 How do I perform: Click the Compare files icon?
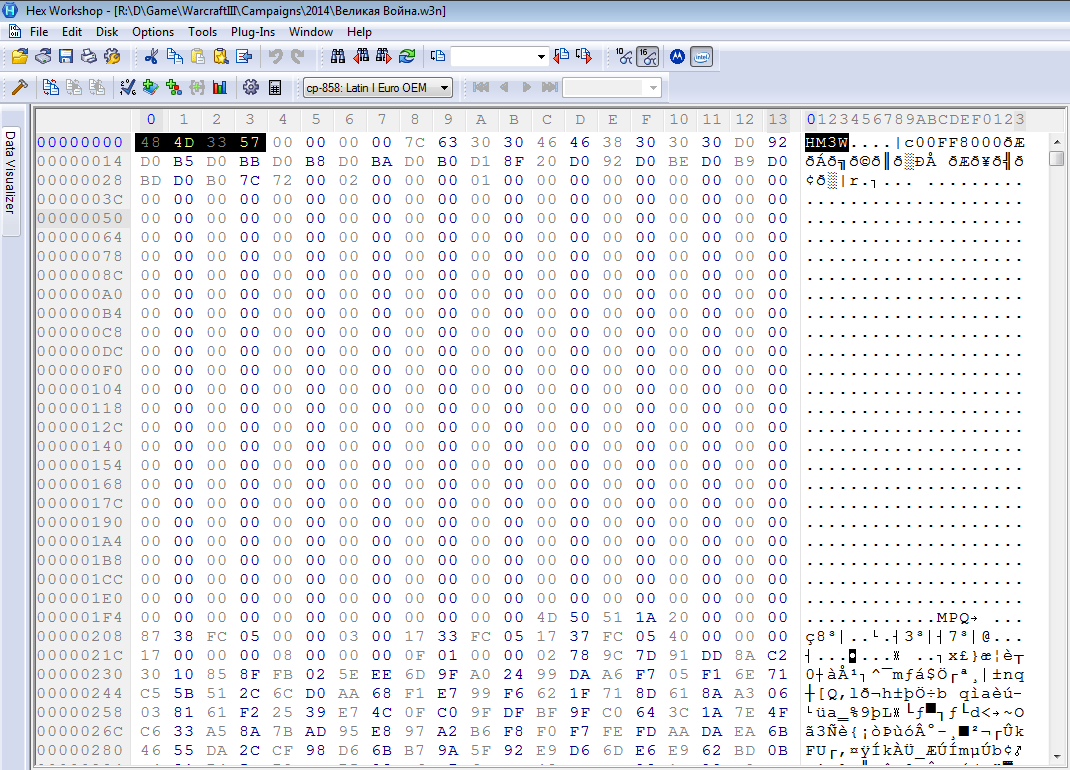pyautogui.click(x=50, y=87)
